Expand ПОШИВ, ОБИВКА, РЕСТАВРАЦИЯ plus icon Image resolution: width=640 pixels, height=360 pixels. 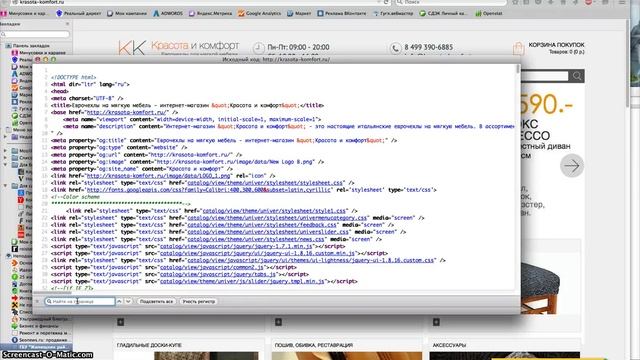click(278, 322)
